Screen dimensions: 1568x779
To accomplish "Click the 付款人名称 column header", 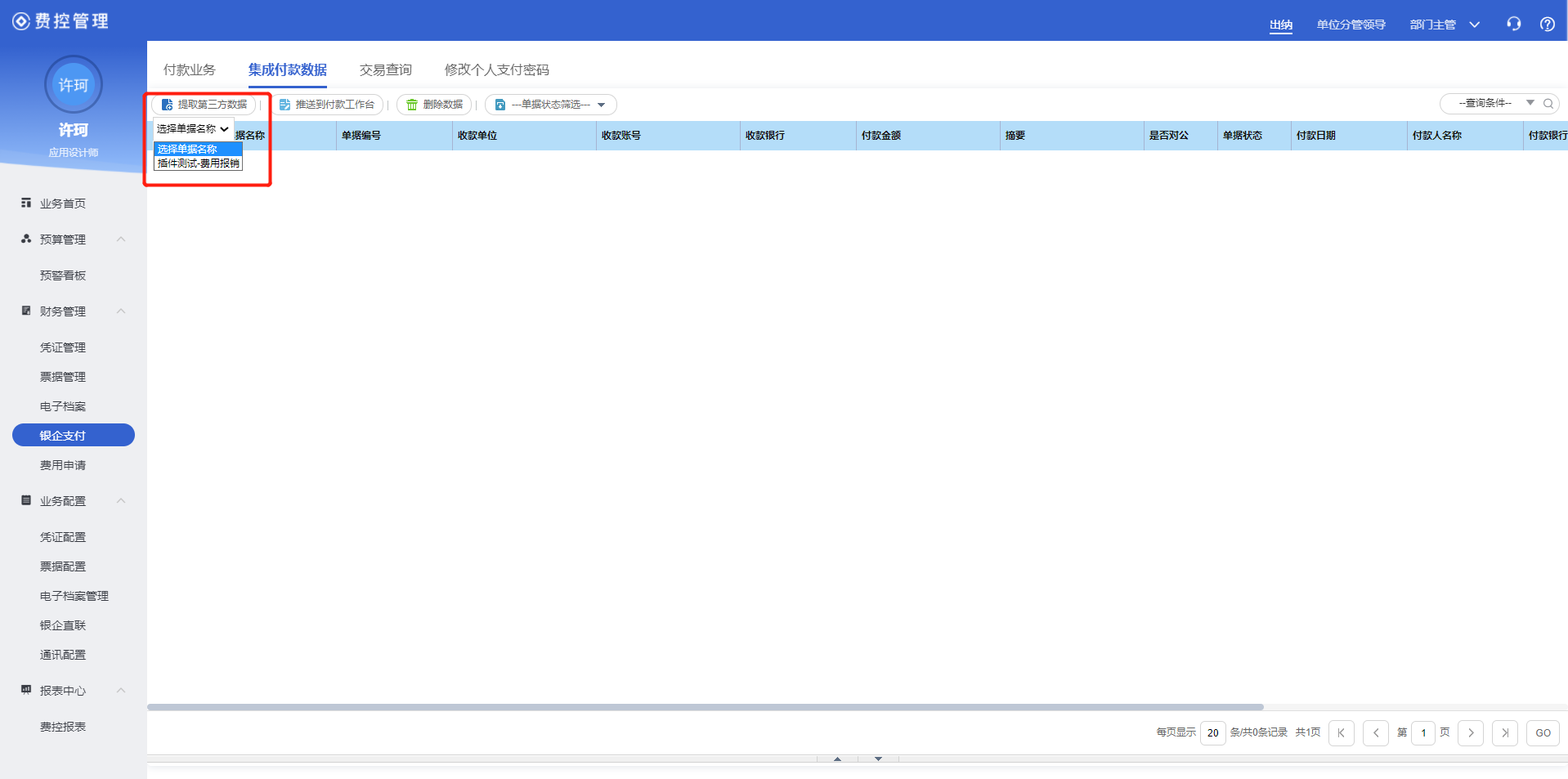I will tap(1465, 136).
